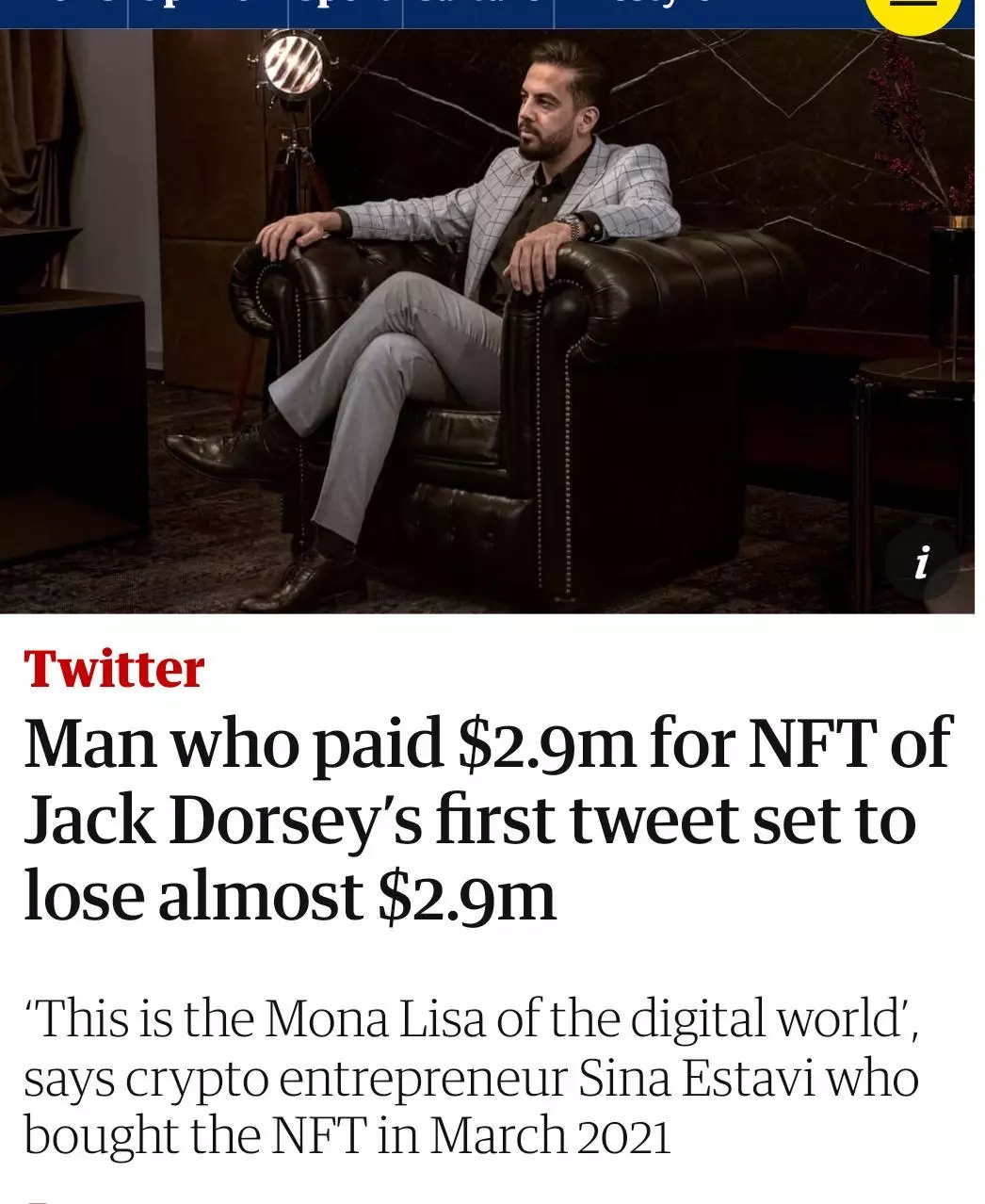Show image caption via info icon
The height and width of the screenshot is (1204, 985).
tap(921, 563)
